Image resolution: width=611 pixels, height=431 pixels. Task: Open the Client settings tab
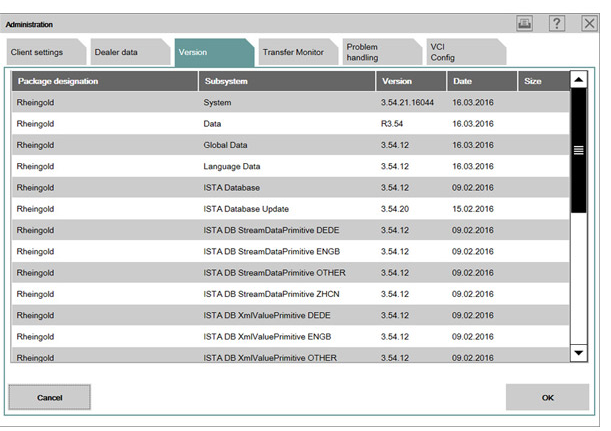click(46, 52)
